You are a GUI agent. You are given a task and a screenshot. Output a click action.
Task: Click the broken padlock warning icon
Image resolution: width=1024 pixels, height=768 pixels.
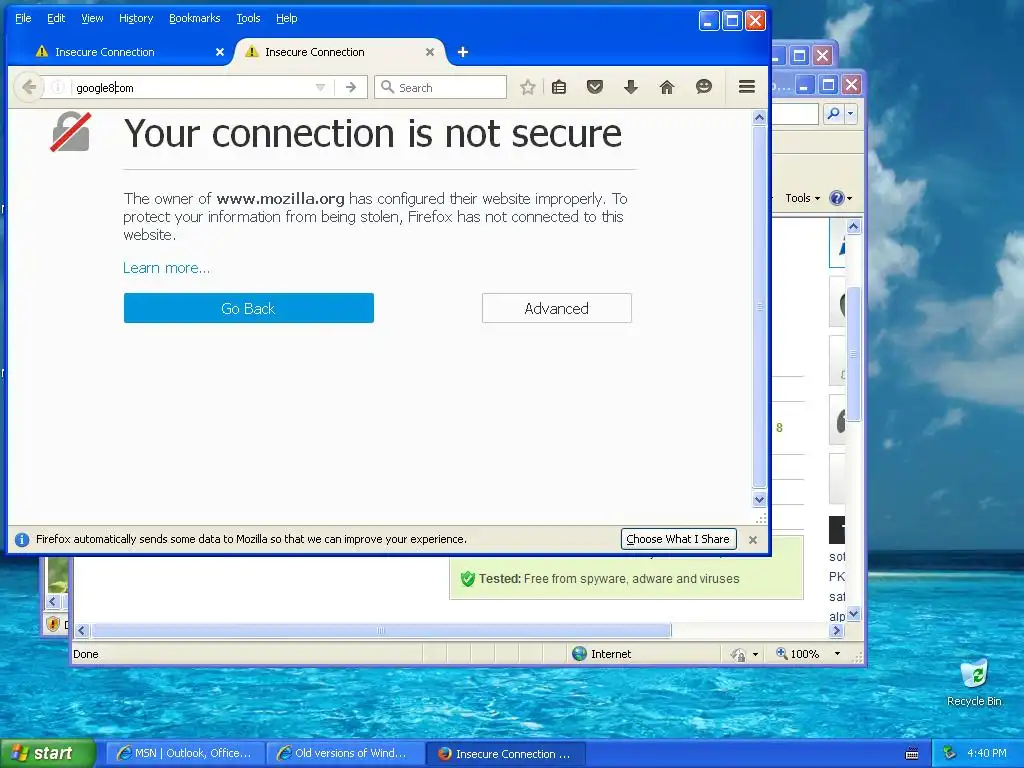point(71,132)
